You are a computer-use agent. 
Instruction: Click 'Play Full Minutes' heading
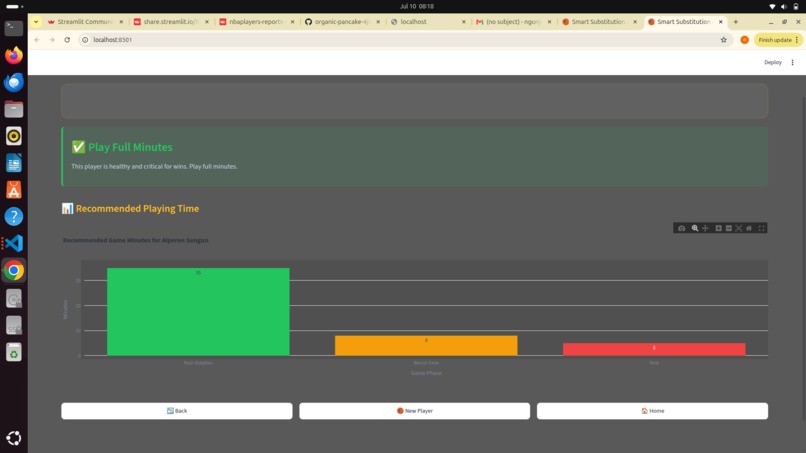click(x=130, y=147)
